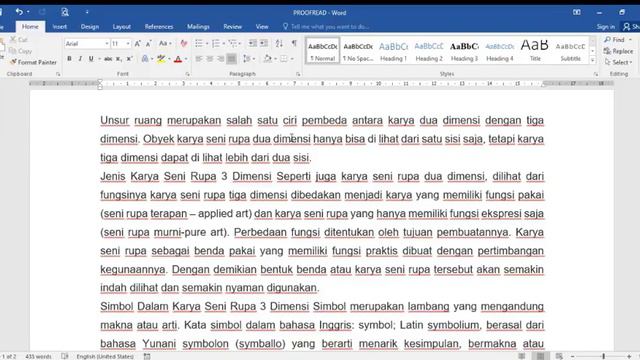Click the zoom slider handle in status bar
Viewport: 640px width, 360px height.
pyautogui.click(x=603, y=356)
